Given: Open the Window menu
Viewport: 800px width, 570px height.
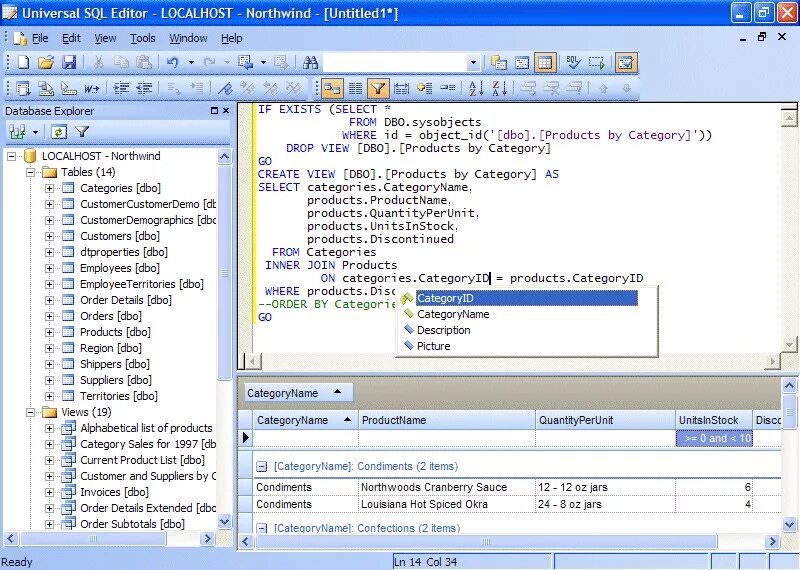Looking at the screenshot, I should 188,38.
